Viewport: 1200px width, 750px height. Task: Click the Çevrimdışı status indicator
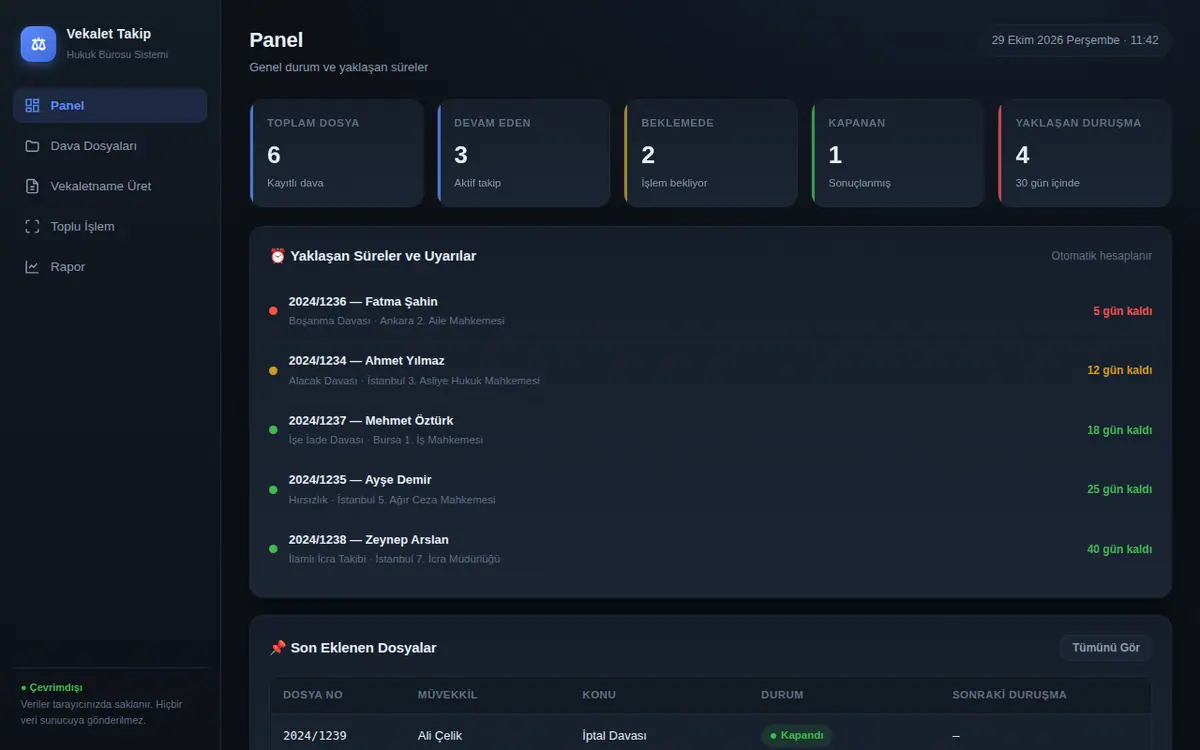pyautogui.click(x=52, y=688)
